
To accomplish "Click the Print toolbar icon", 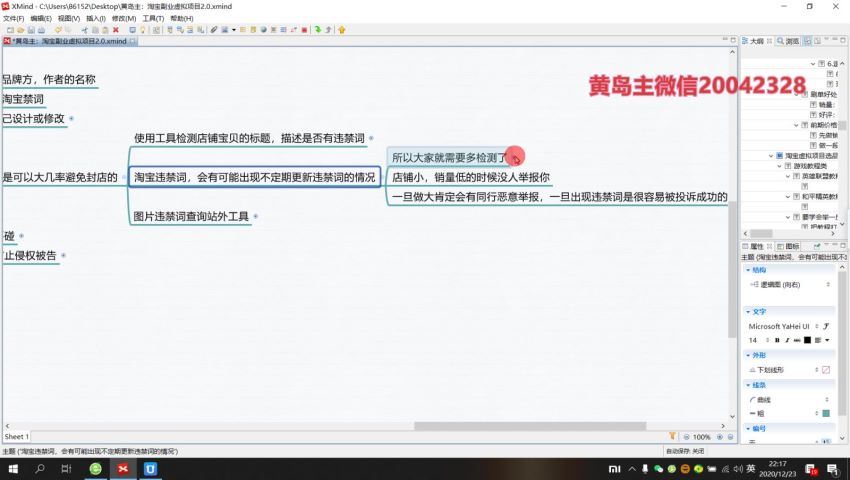I will 41,30.
